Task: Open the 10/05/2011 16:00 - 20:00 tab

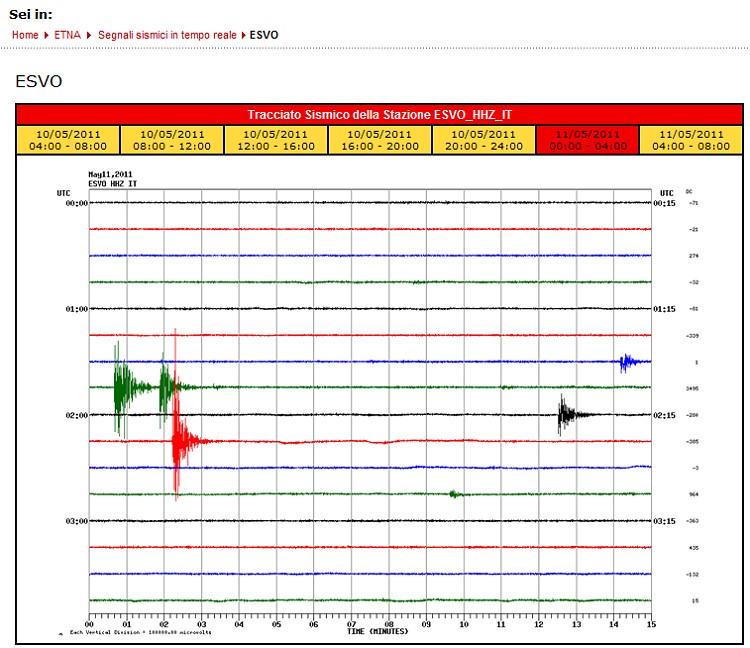Action: [x=380, y=140]
